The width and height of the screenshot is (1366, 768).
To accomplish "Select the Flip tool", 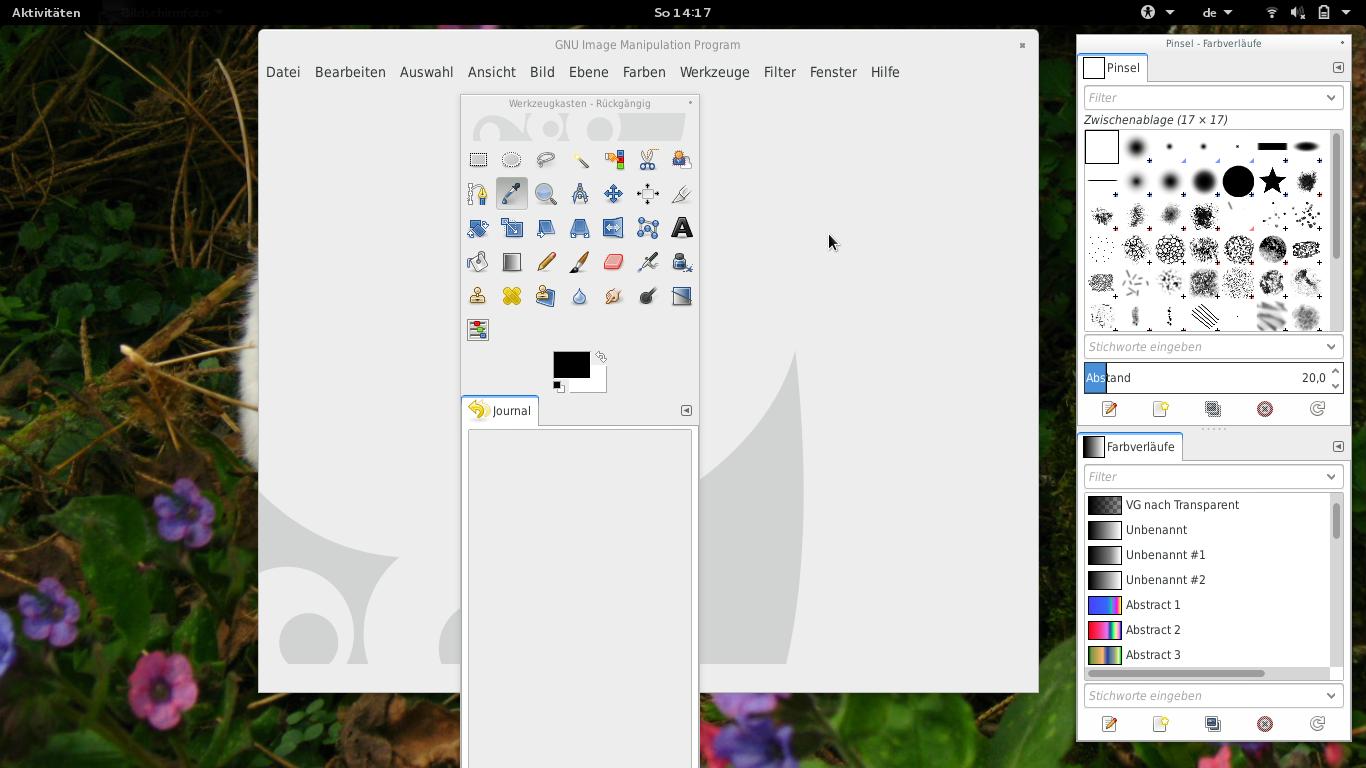I will pos(614,228).
